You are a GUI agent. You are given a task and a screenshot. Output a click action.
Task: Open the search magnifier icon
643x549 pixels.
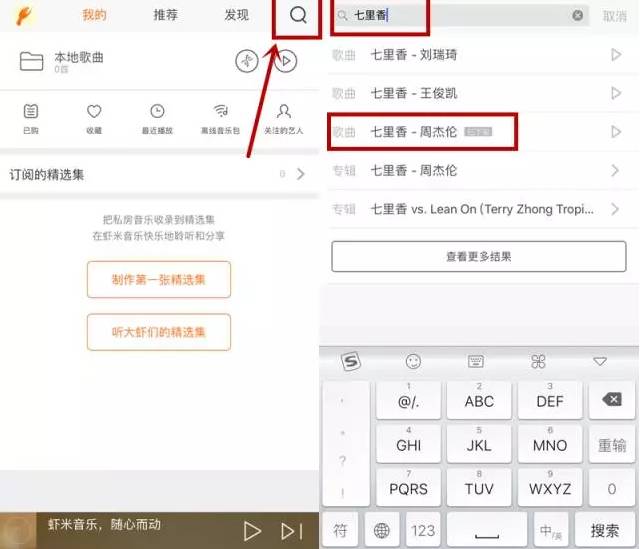[298, 15]
